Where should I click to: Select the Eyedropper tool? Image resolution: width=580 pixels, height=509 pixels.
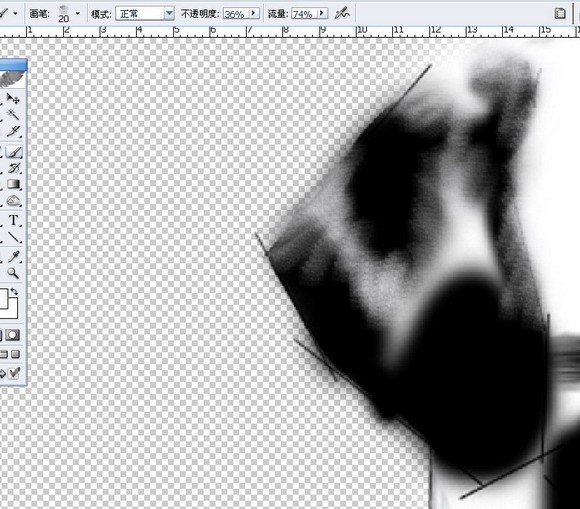coord(14,256)
